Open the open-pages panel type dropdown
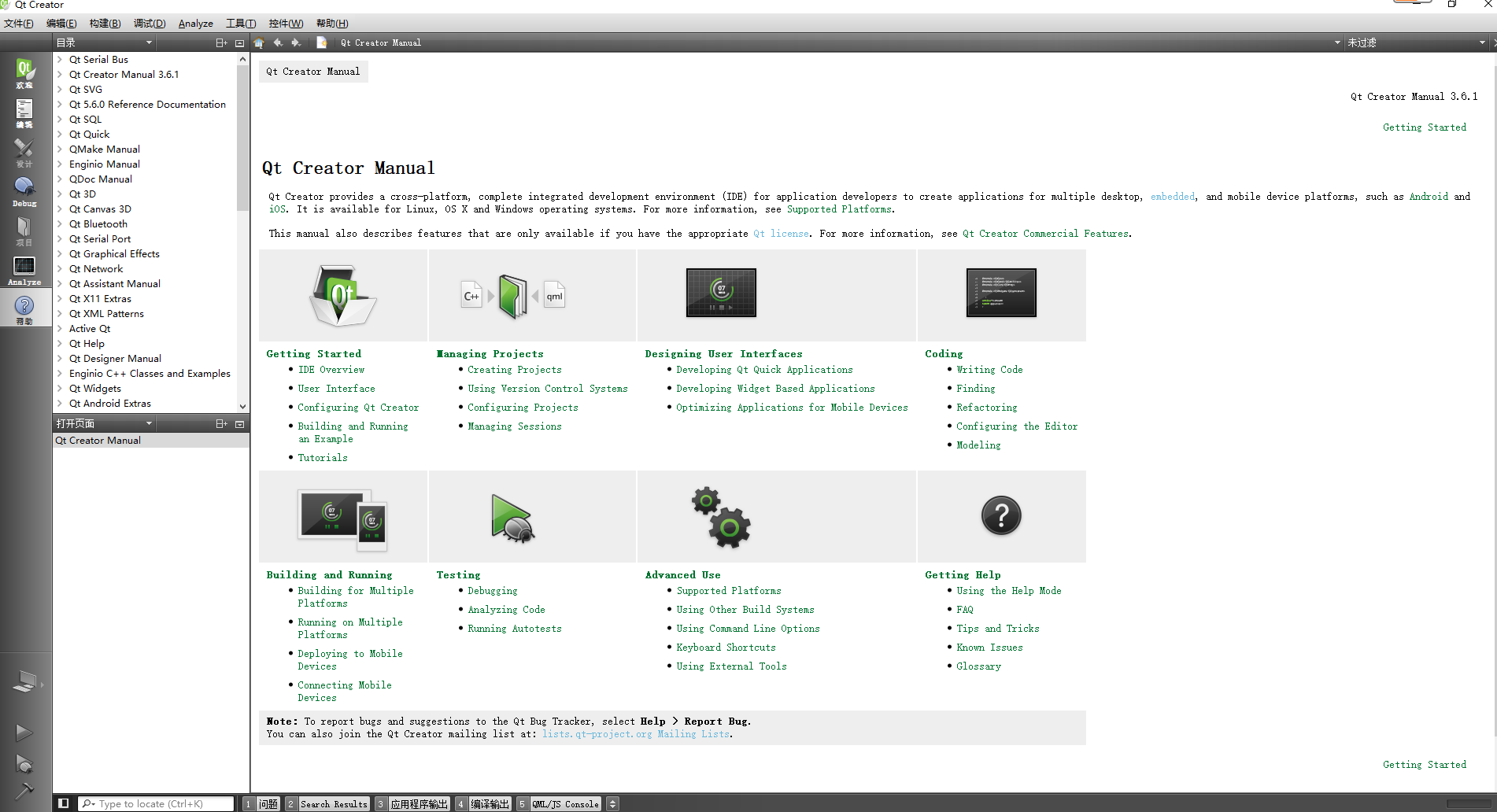Image resolution: width=1497 pixels, height=812 pixels. [x=104, y=424]
